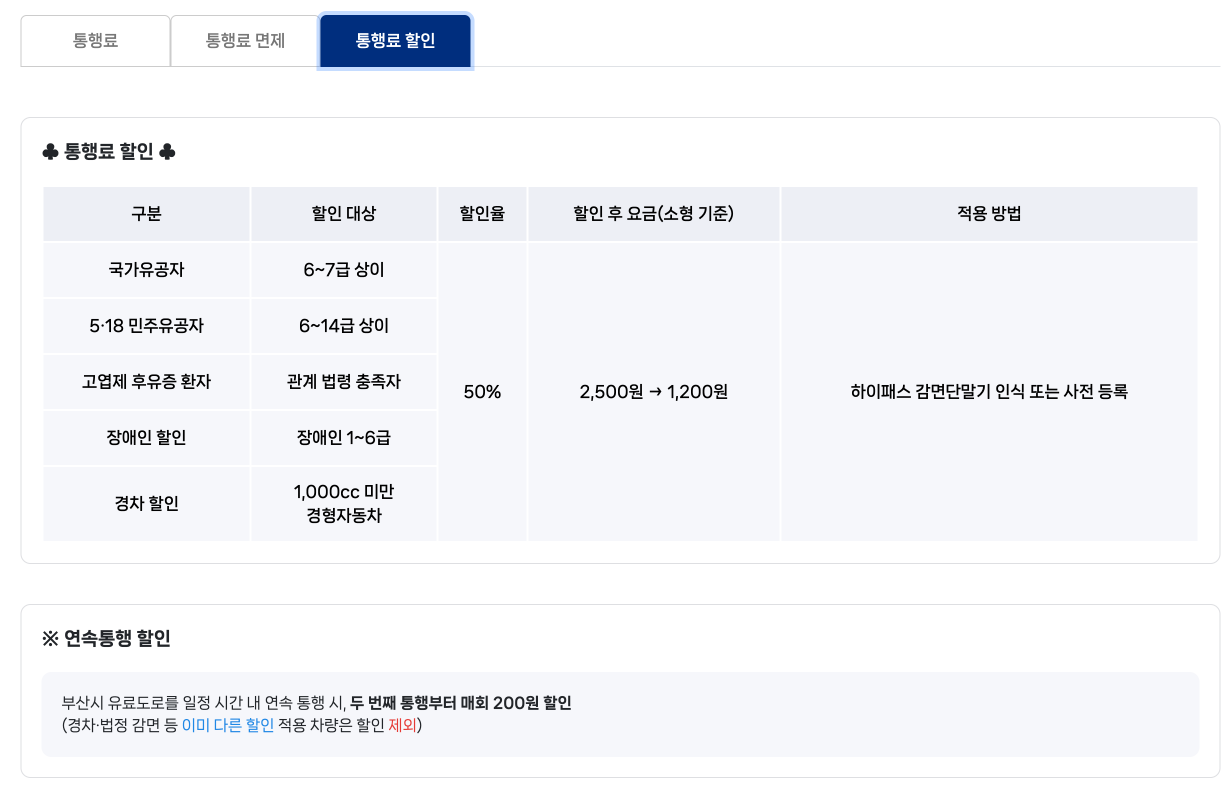Click the club symbol before 통행료 할인 heading

pyautogui.click(x=50, y=152)
